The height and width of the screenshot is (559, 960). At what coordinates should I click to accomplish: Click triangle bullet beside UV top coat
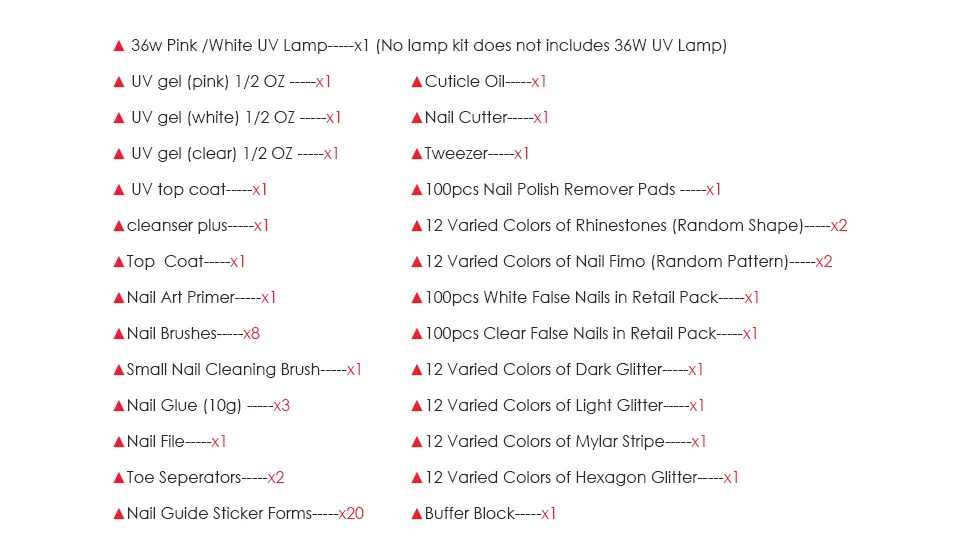119,190
